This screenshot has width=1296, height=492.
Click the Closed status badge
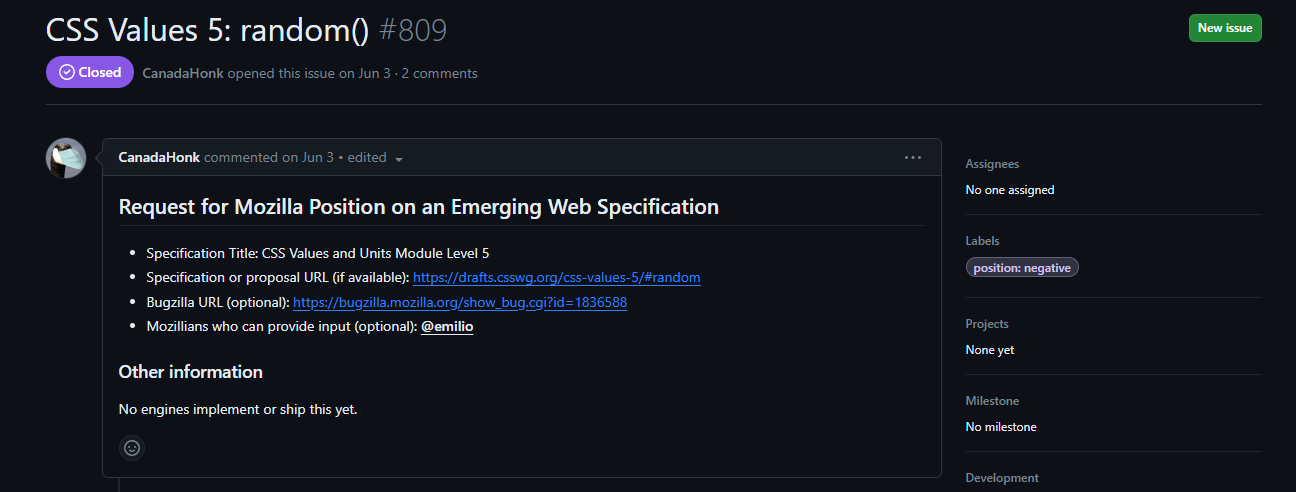click(90, 72)
